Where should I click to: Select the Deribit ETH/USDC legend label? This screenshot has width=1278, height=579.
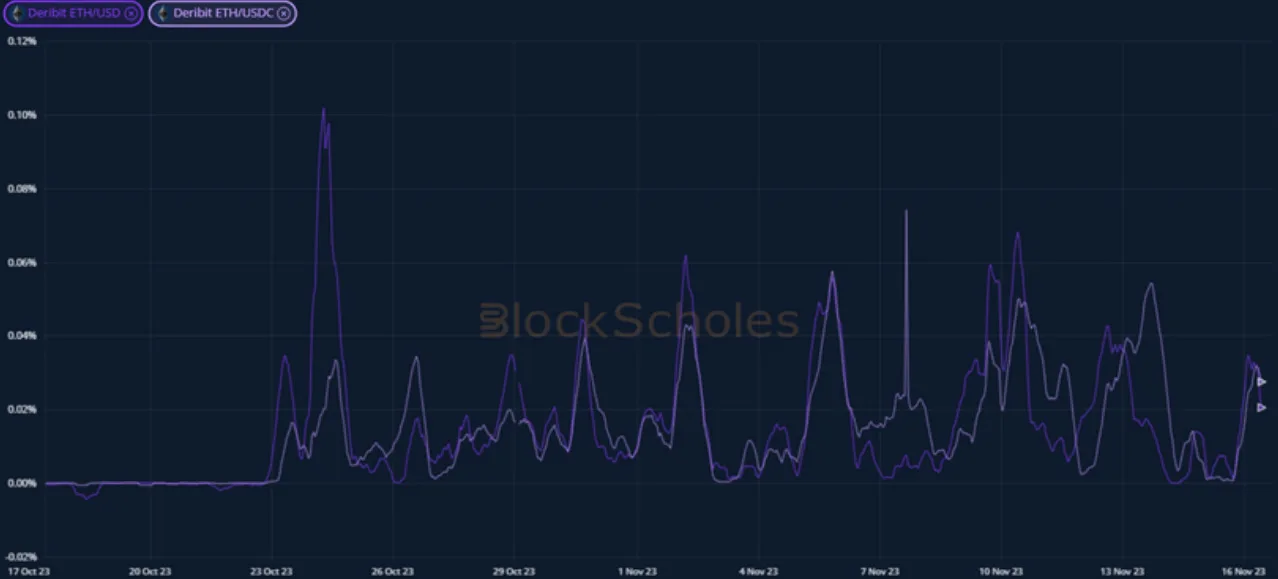pos(224,13)
